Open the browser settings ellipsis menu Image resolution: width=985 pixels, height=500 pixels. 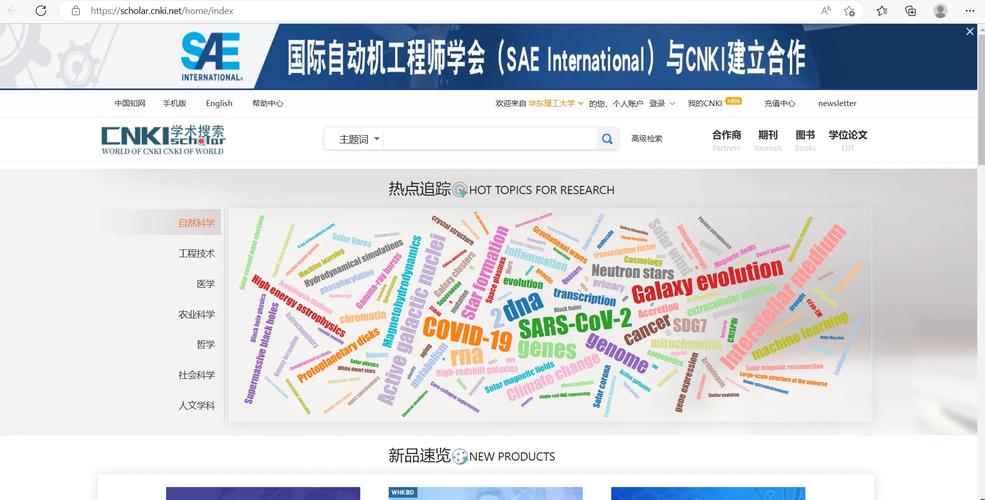[x=970, y=11]
